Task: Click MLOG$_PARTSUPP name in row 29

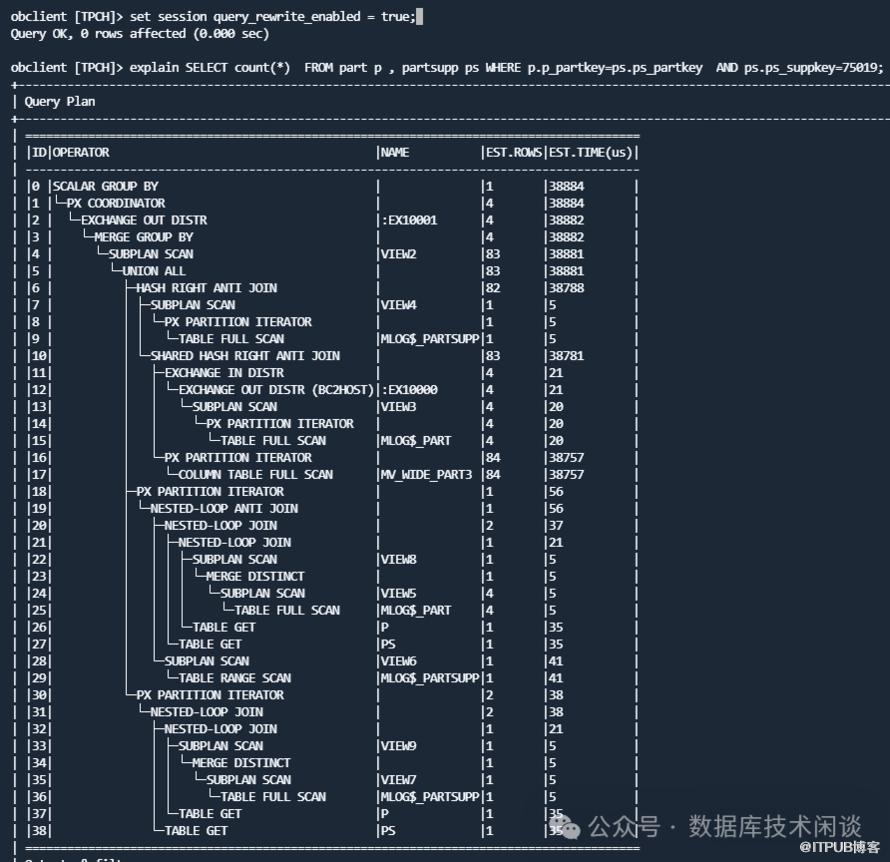Action: tap(430, 678)
